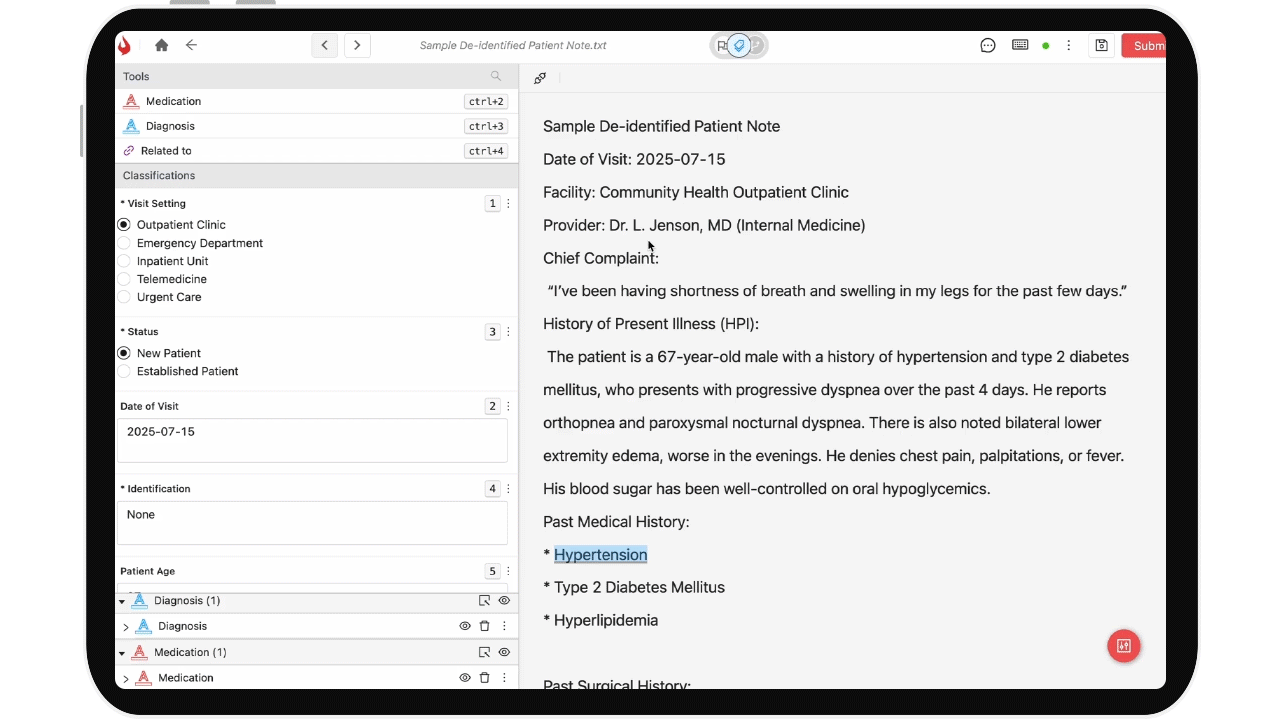Go to the home screen icon
1280x720 pixels.
[x=161, y=45]
